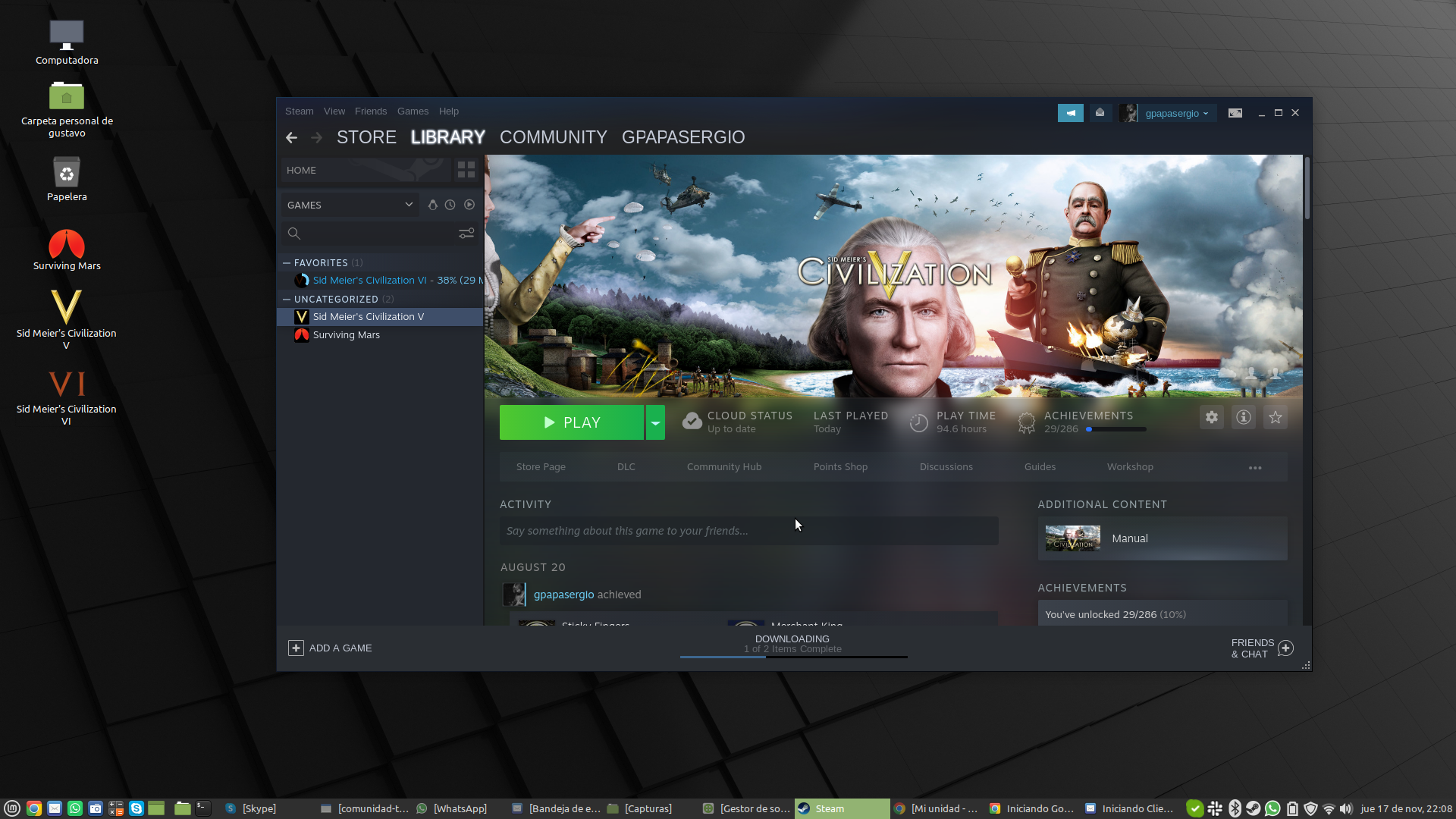Click the achievements progress bar
1456x819 pixels.
[1116, 429]
